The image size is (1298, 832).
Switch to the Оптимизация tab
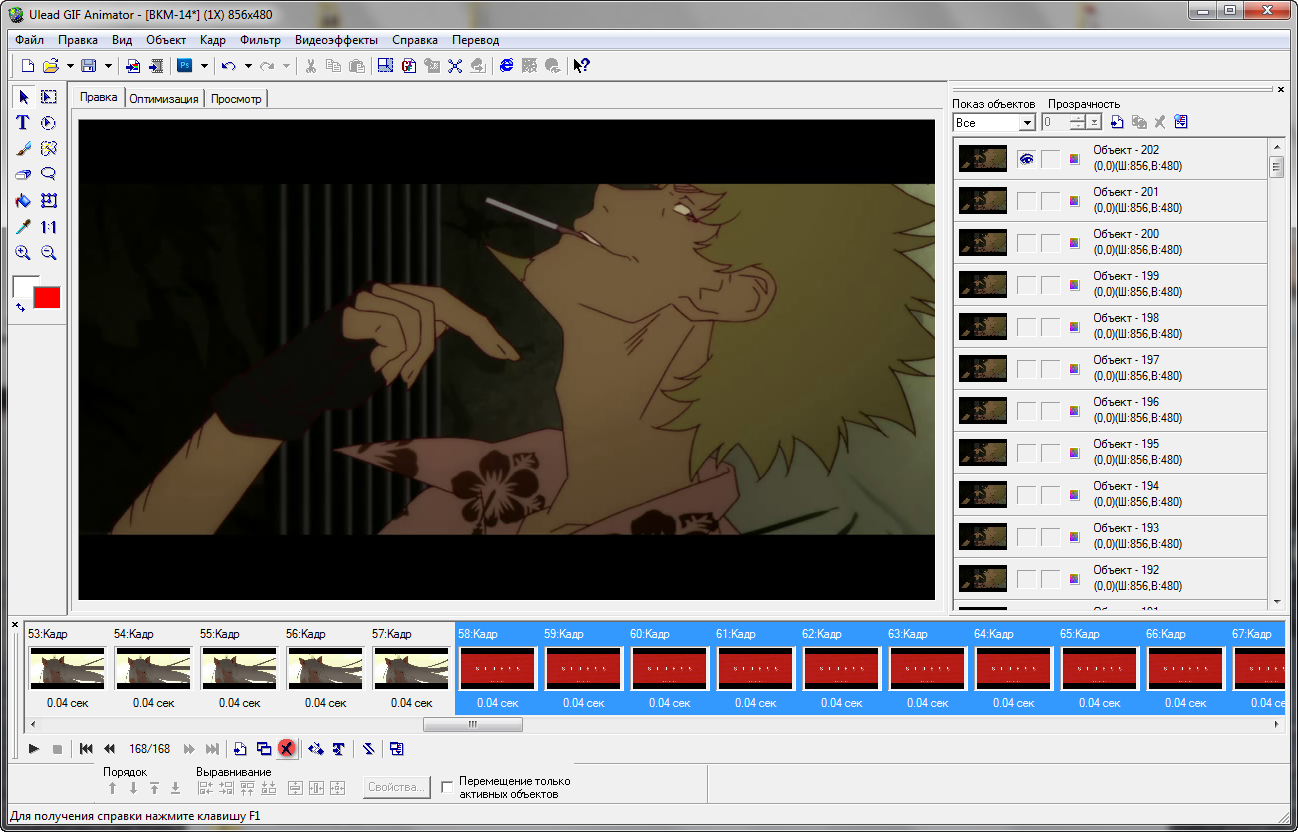[x=164, y=99]
